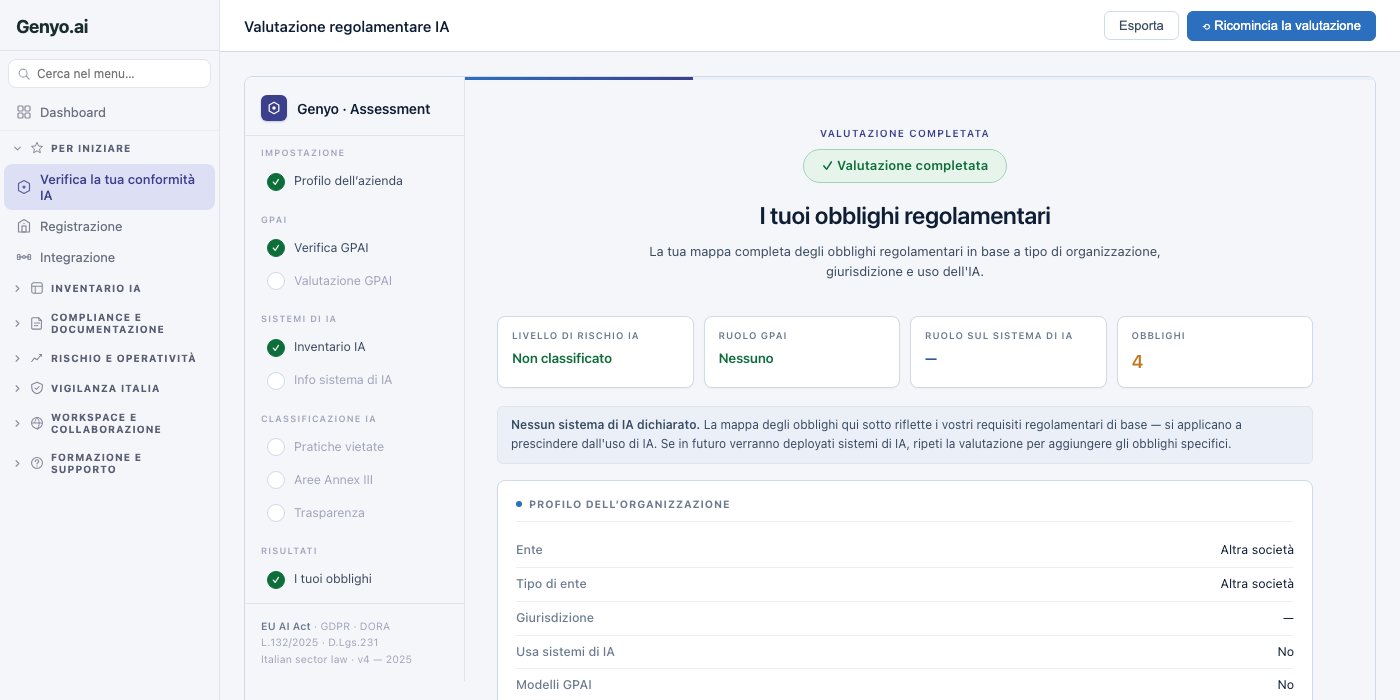
Task: Click the globe icon beside Workspace e collaborazione
Action: click(37, 423)
